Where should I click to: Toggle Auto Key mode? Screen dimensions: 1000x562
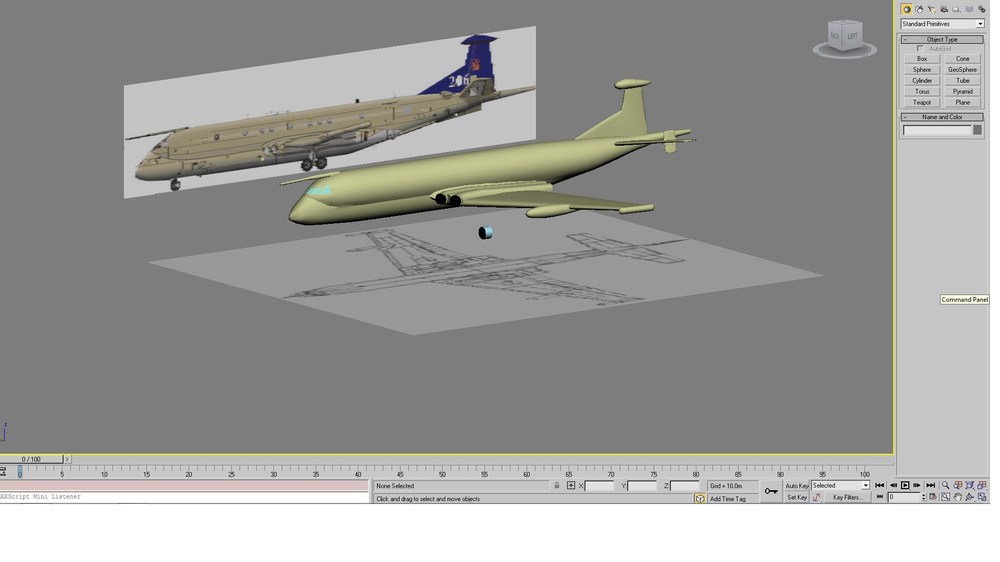[x=797, y=485]
